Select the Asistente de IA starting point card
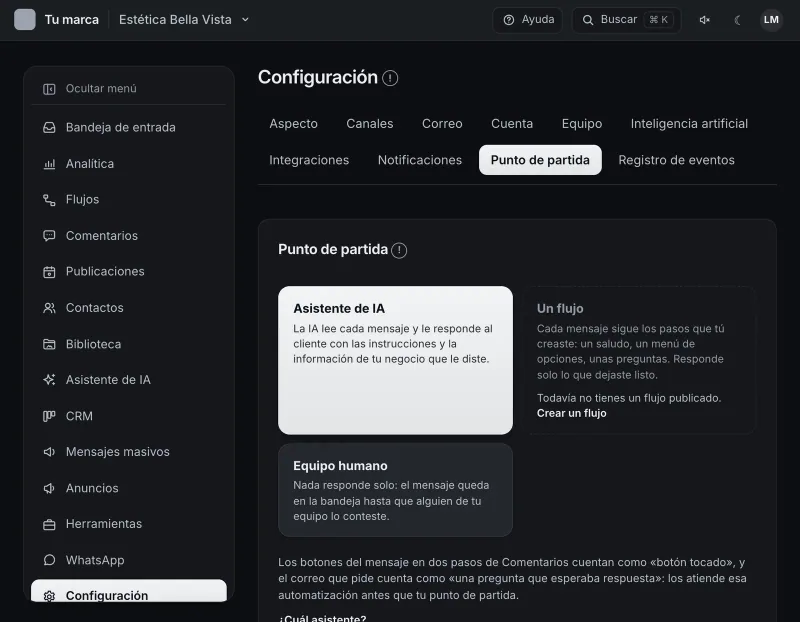800x622 pixels. tap(395, 360)
